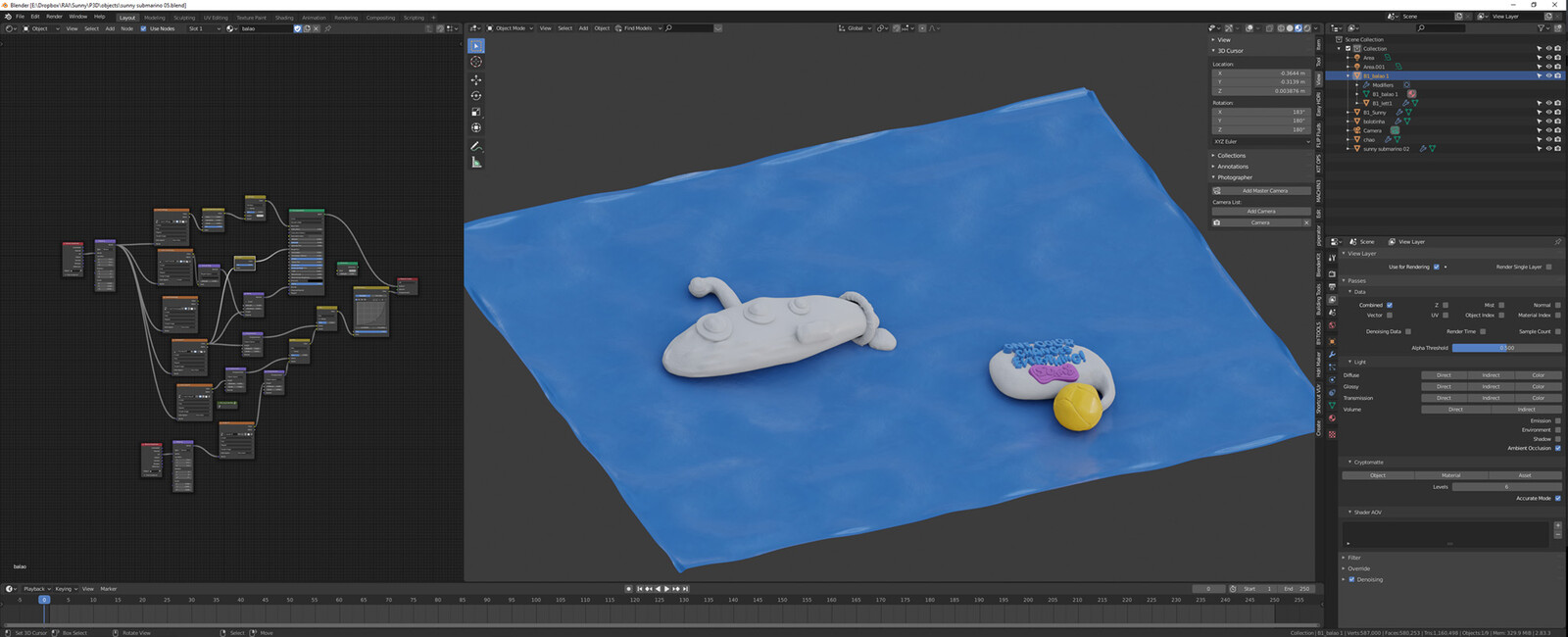Open the Object Mode dropdown
The height and width of the screenshot is (637, 1568).
pos(510,28)
